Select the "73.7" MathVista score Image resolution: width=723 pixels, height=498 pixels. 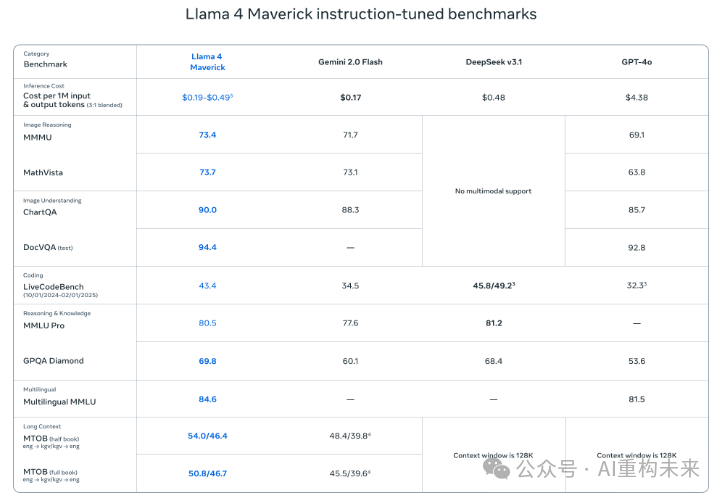[207, 172]
